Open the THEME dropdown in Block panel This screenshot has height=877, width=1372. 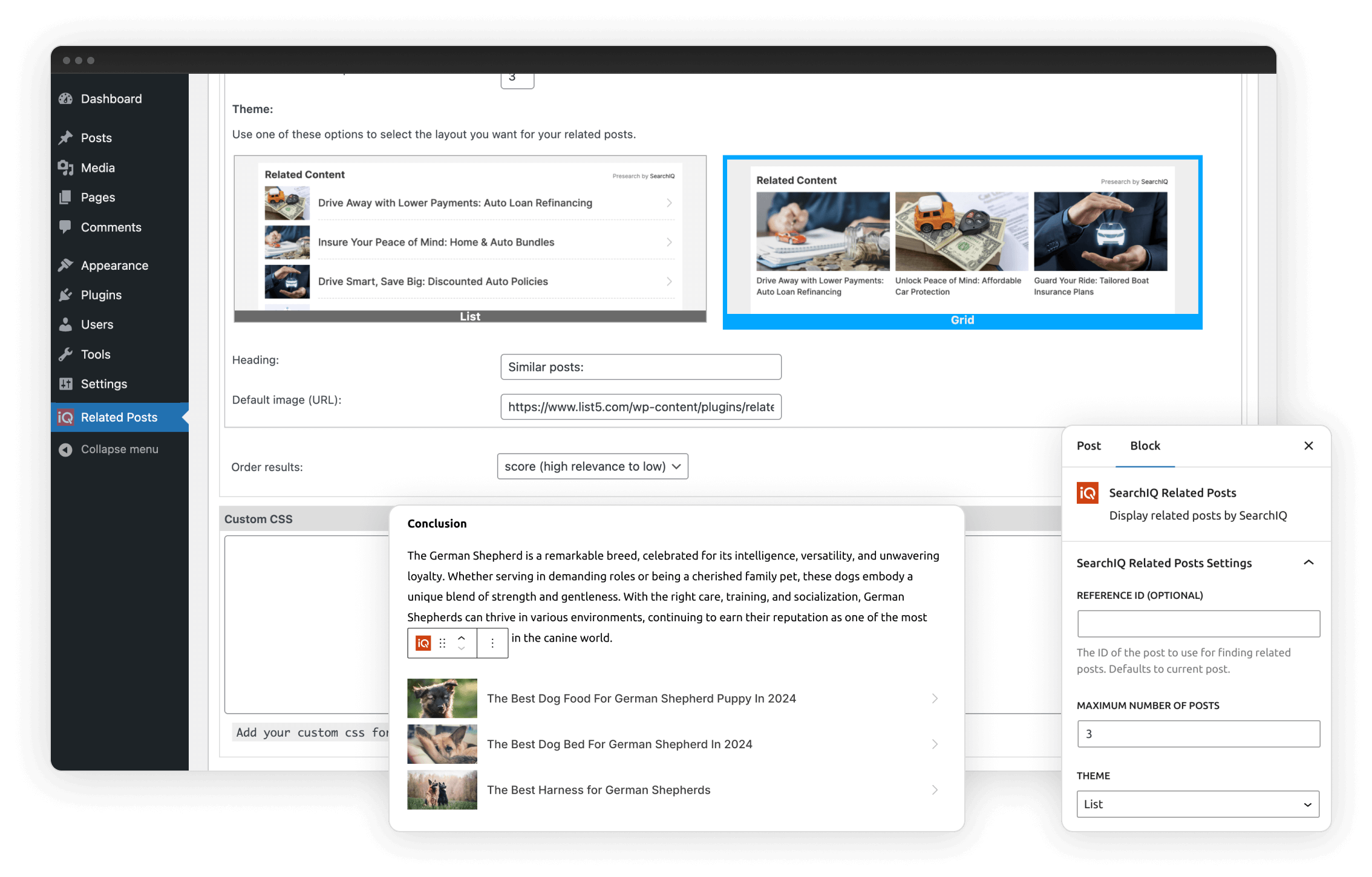(1197, 804)
